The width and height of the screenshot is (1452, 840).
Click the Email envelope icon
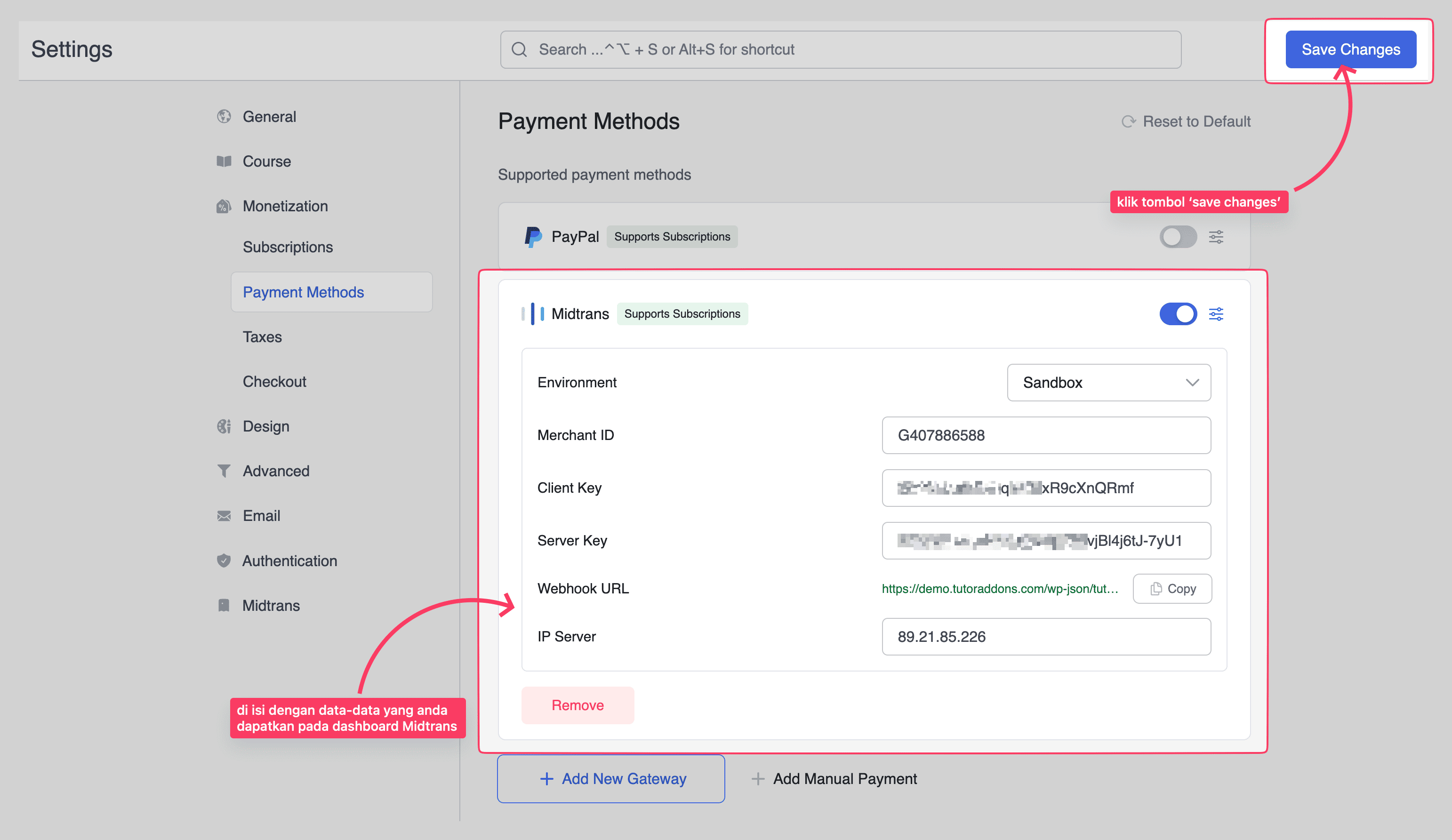click(x=224, y=516)
